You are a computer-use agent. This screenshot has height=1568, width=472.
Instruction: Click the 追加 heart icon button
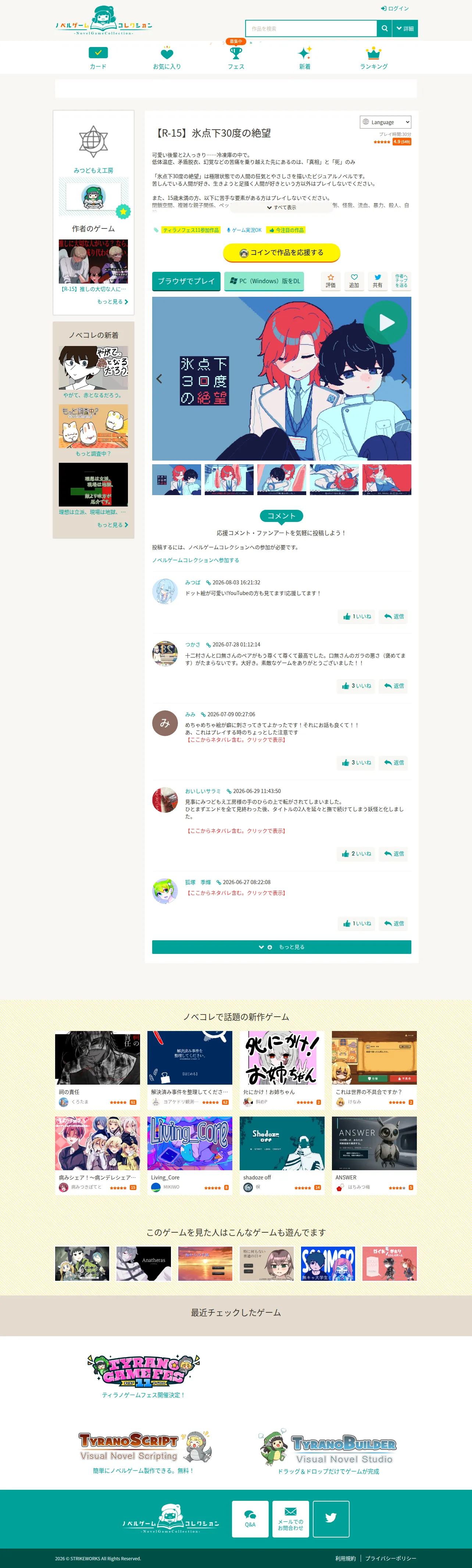(354, 281)
